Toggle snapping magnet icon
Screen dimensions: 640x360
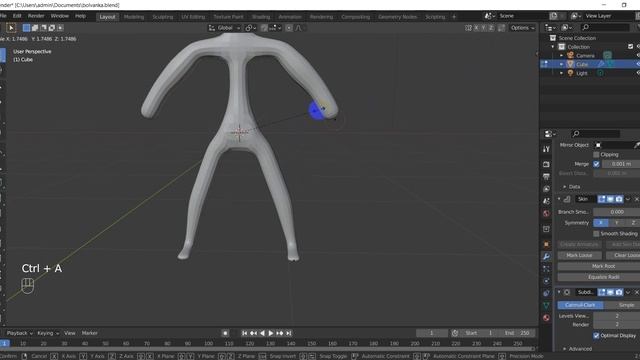coord(264,28)
